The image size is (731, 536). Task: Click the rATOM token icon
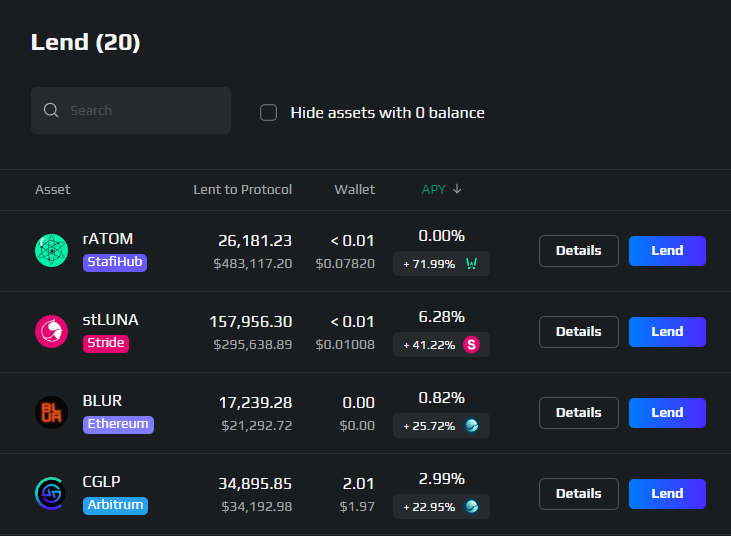click(x=51, y=251)
